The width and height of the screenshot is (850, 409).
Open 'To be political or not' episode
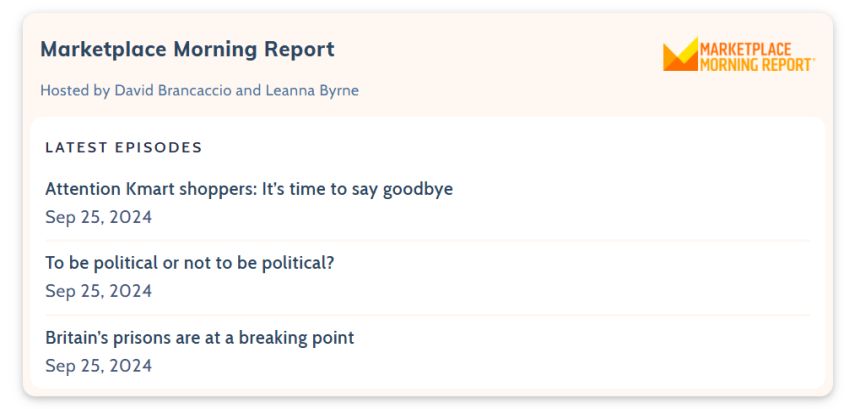190,263
